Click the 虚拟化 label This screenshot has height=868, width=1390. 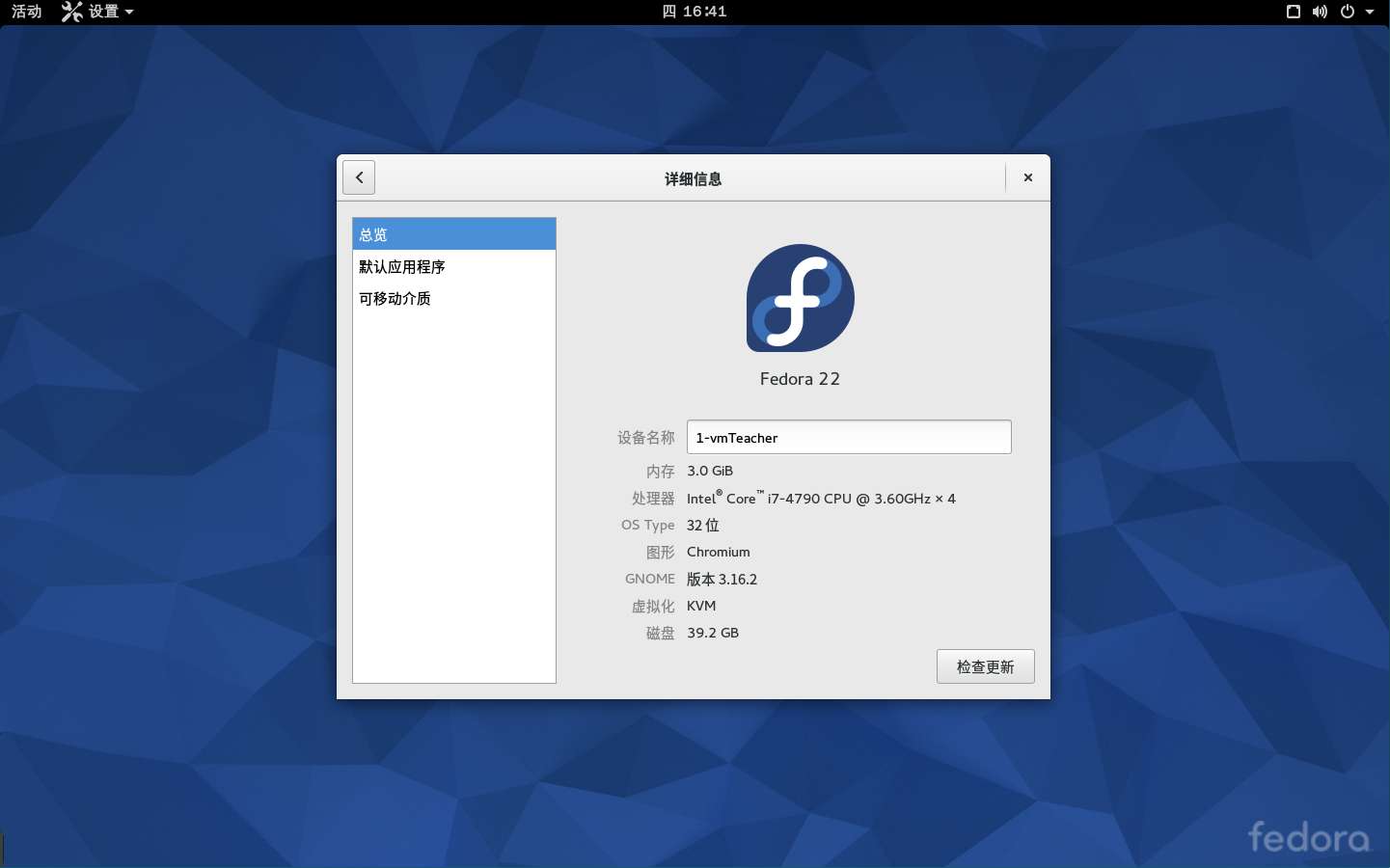653,606
